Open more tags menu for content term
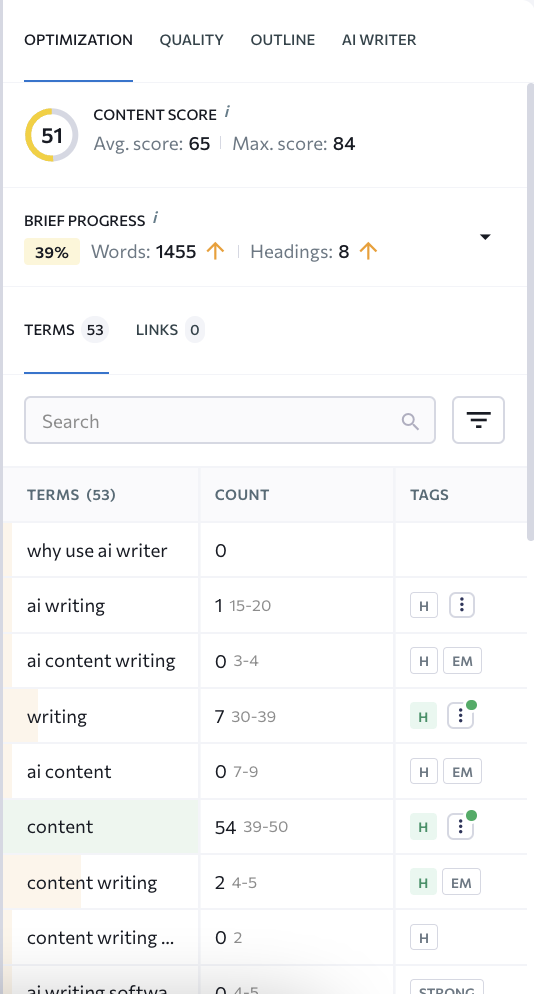This screenshot has width=534, height=994. (462, 827)
